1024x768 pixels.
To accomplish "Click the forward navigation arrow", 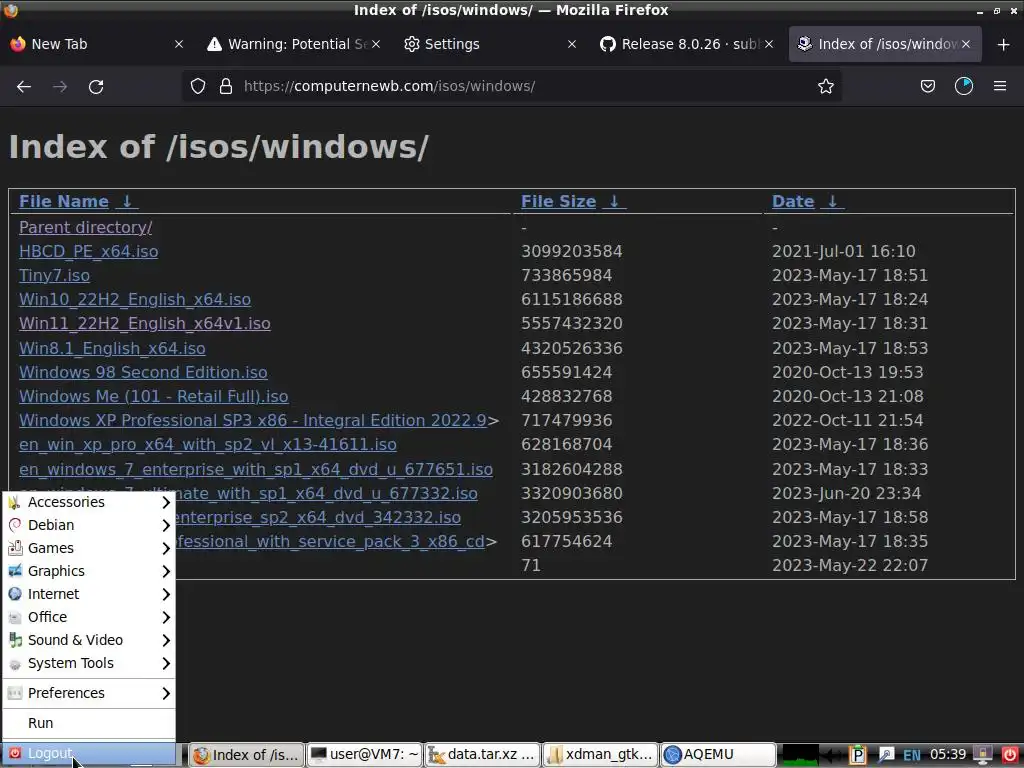I will tap(60, 86).
